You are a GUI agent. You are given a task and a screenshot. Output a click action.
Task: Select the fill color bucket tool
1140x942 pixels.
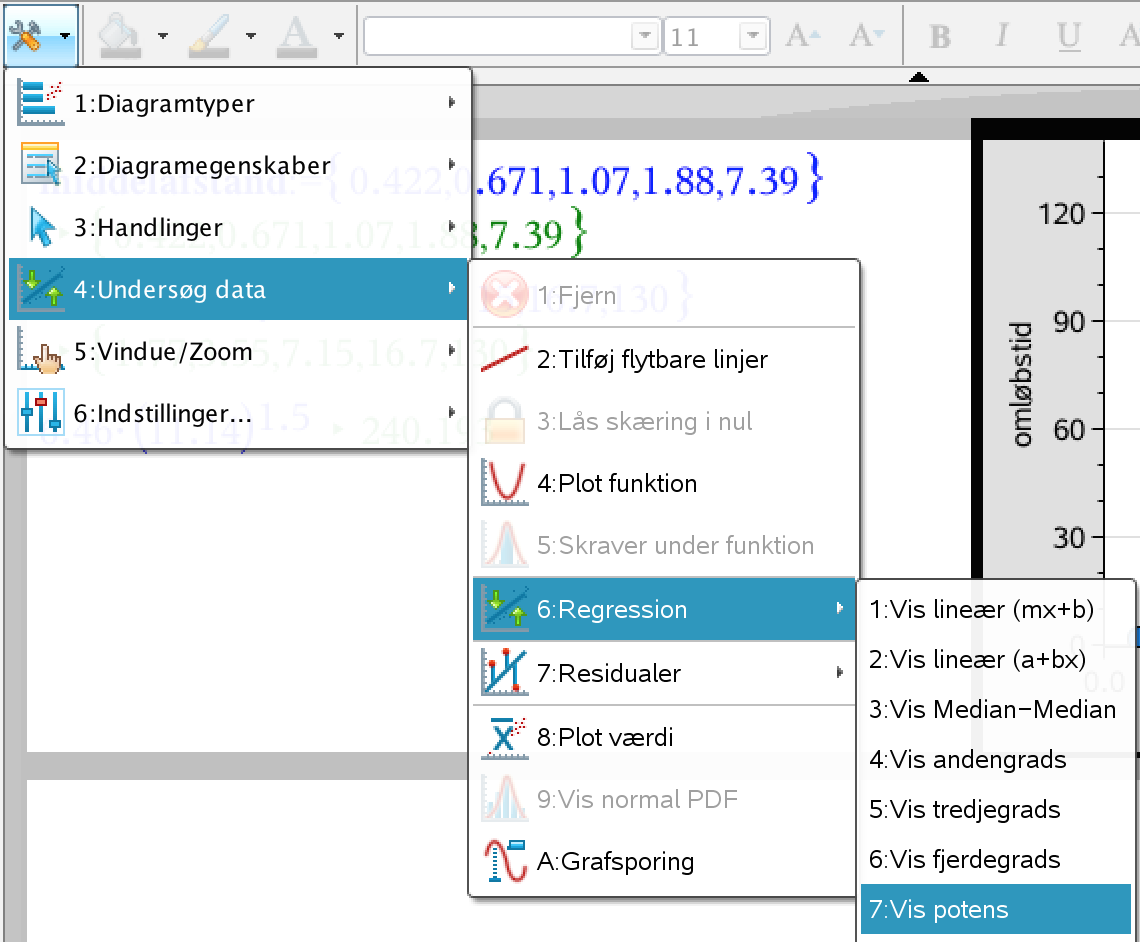[x=119, y=36]
